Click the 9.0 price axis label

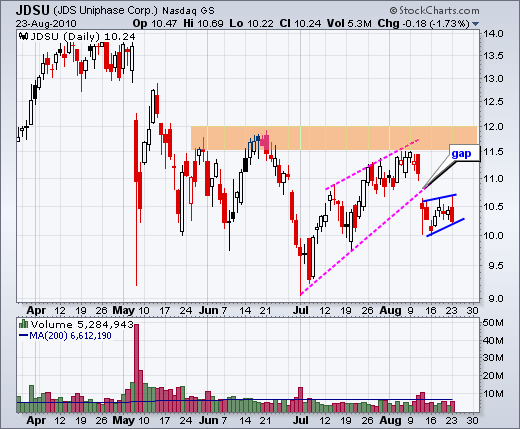point(496,298)
